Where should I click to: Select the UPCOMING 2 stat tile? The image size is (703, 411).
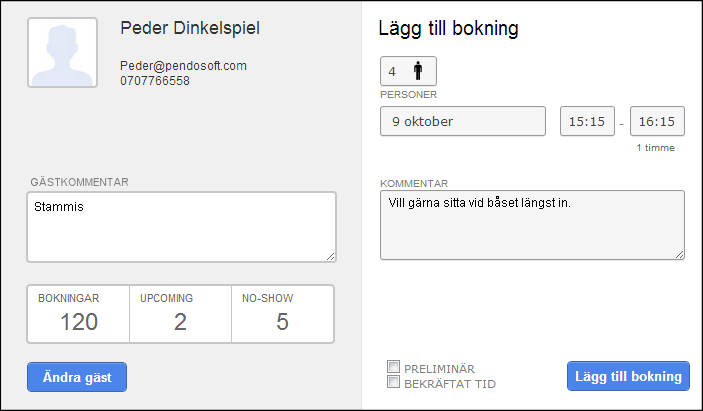pyautogui.click(x=180, y=314)
